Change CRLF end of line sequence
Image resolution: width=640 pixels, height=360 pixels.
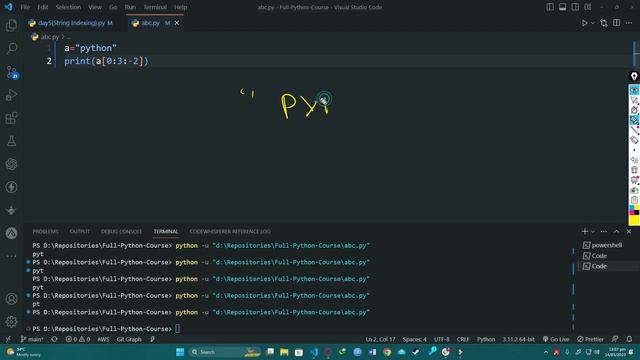pyautogui.click(x=463, y=339)
